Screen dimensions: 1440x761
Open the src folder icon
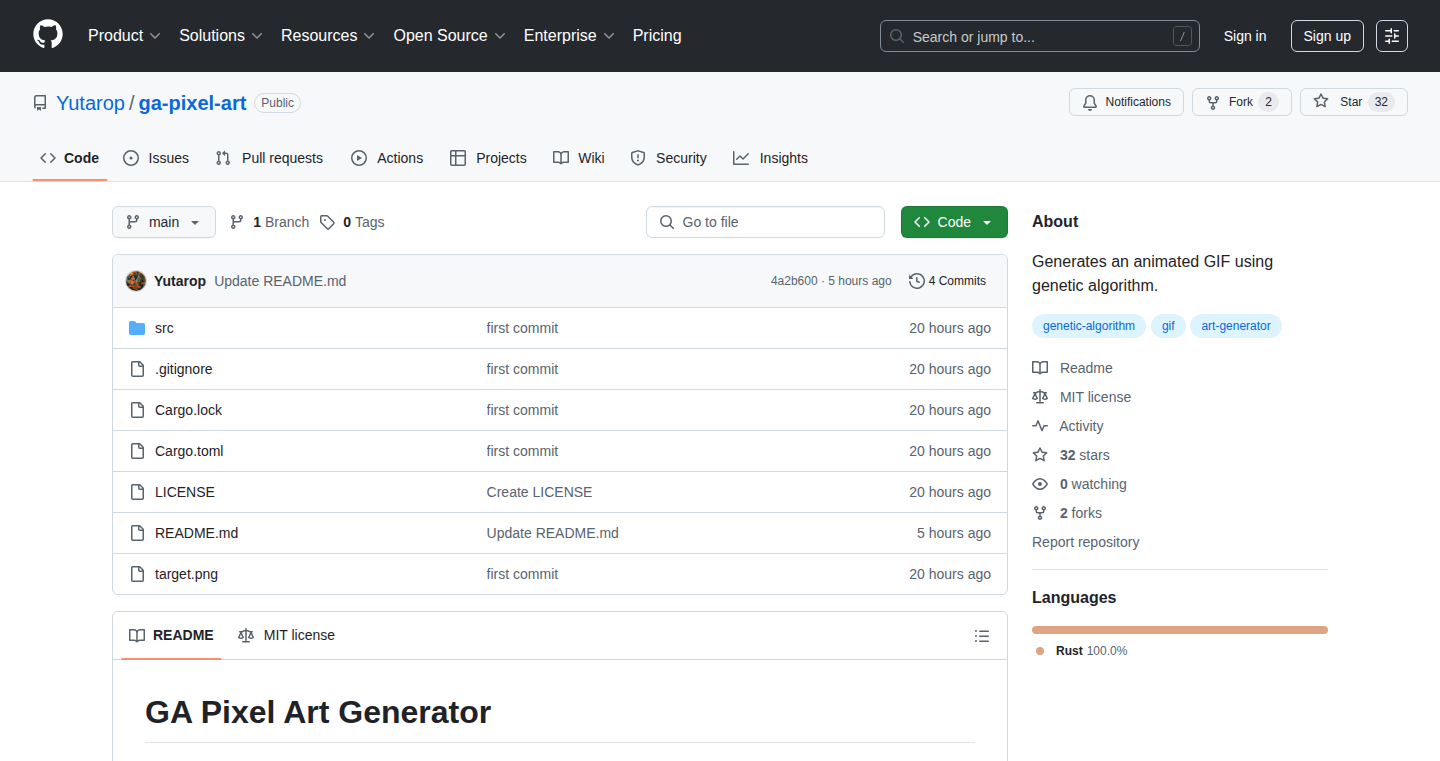pyautogui.click(x=137, y=328)
